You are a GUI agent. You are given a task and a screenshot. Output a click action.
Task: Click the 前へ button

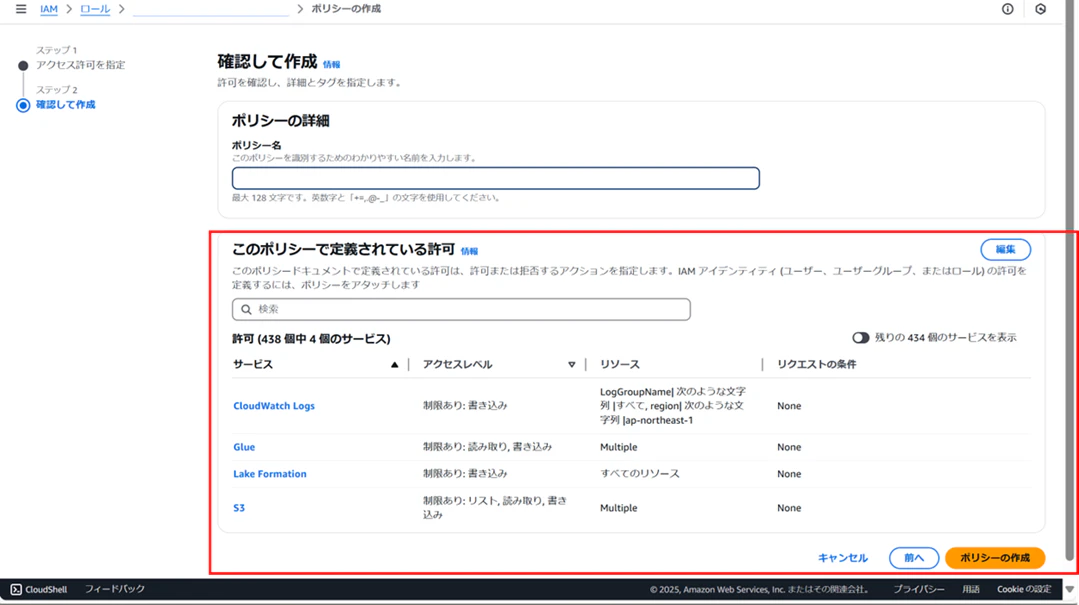pyautogui.click(x=914, y=558)
